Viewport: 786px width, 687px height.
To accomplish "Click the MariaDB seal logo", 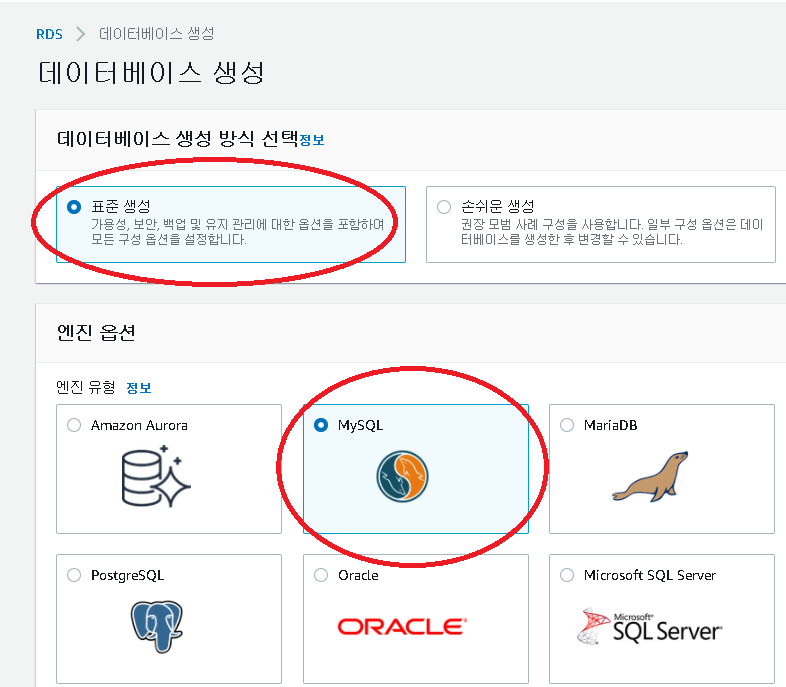I will (x=650, y=477).
